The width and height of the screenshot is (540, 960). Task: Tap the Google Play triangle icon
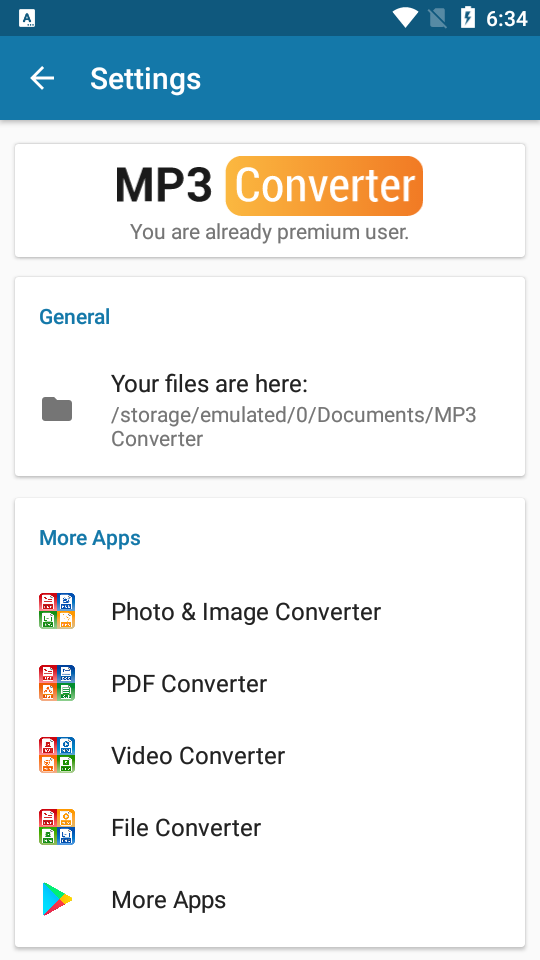[x=57, y=899]
